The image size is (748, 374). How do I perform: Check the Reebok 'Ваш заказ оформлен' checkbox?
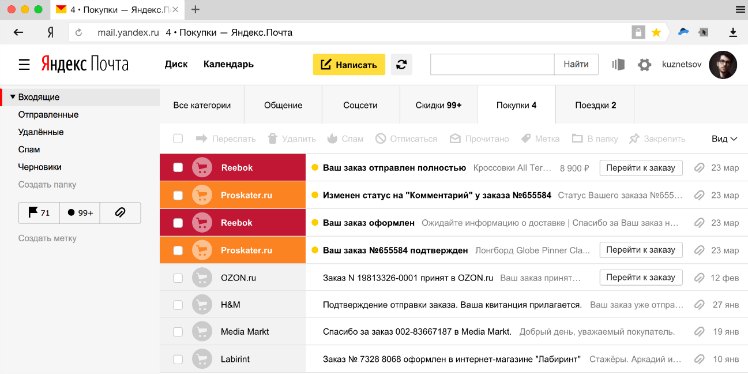[x=178, y=223]
